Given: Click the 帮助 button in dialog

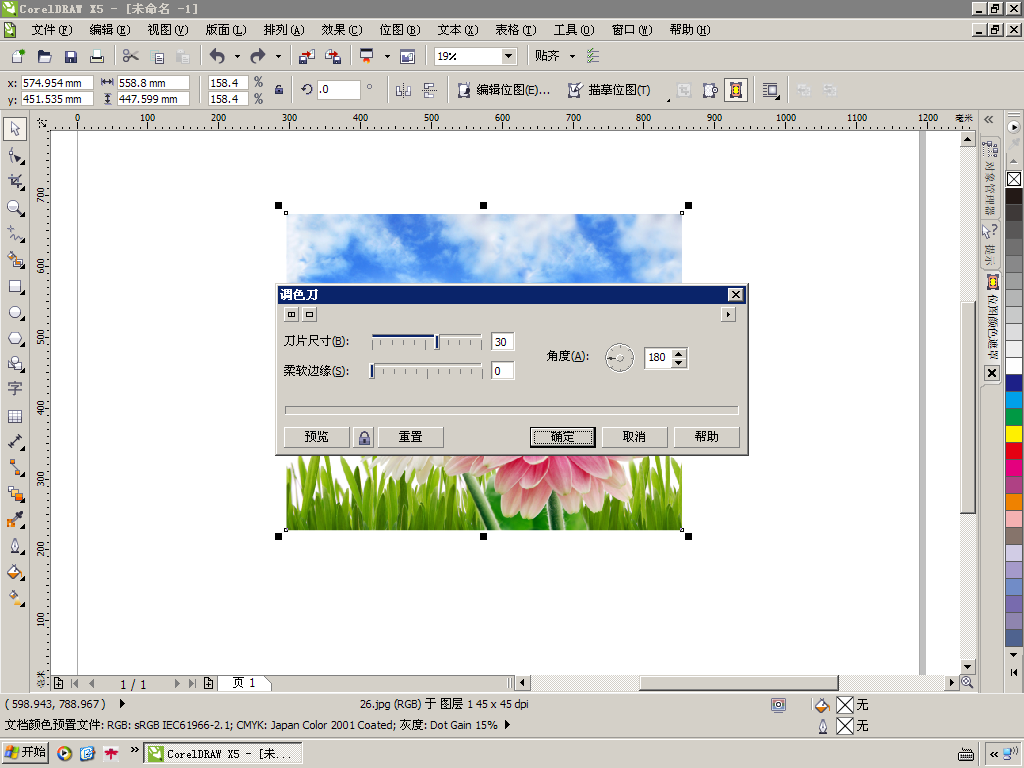Looking at the screenshot, I should point(707,437).
